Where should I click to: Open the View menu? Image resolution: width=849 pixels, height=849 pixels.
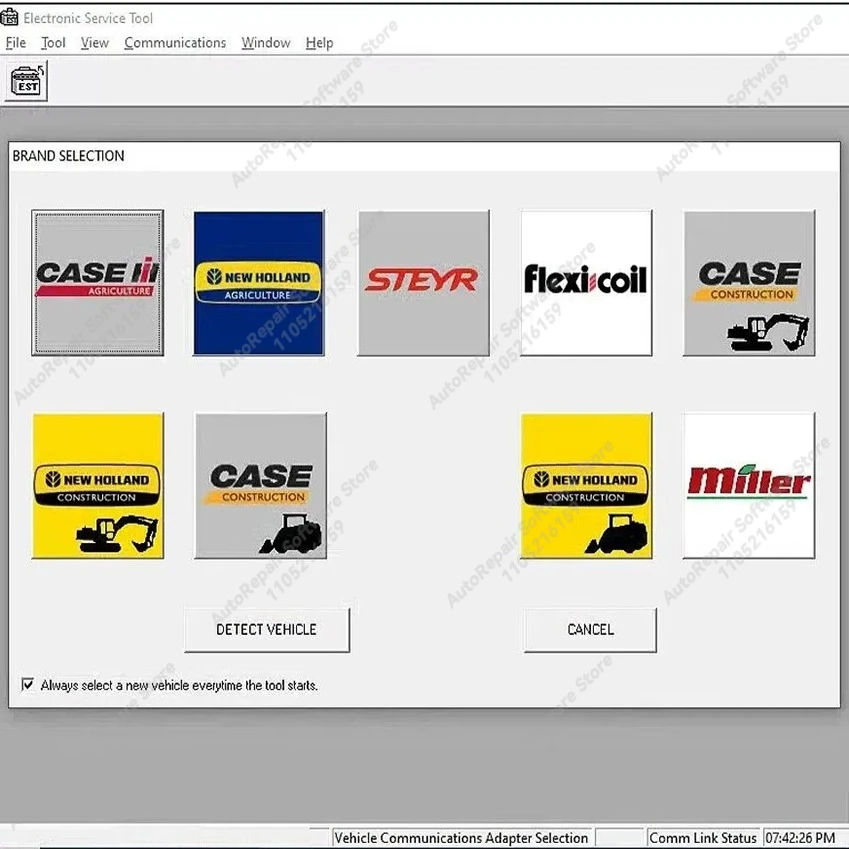coord(95,43)
